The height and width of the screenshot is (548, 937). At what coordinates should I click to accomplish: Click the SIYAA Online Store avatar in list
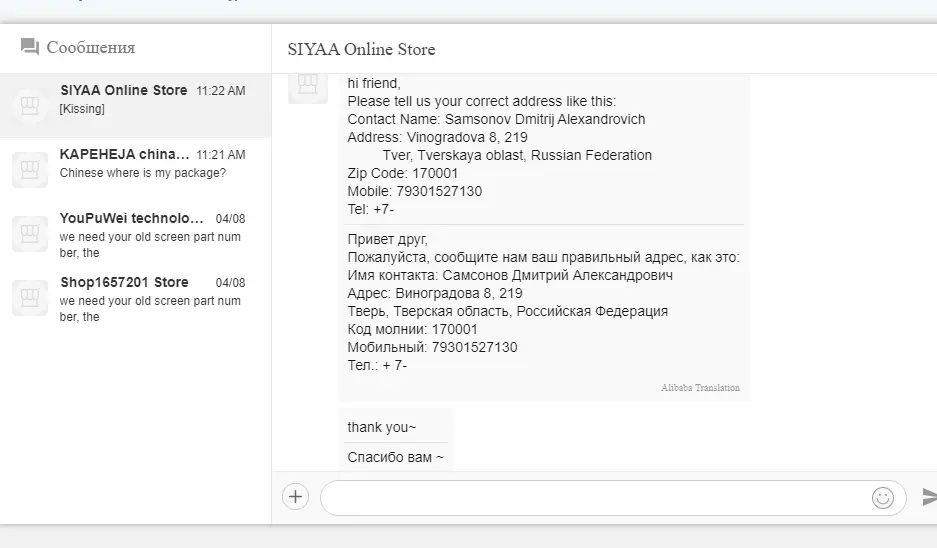click(x=30, y=106)
